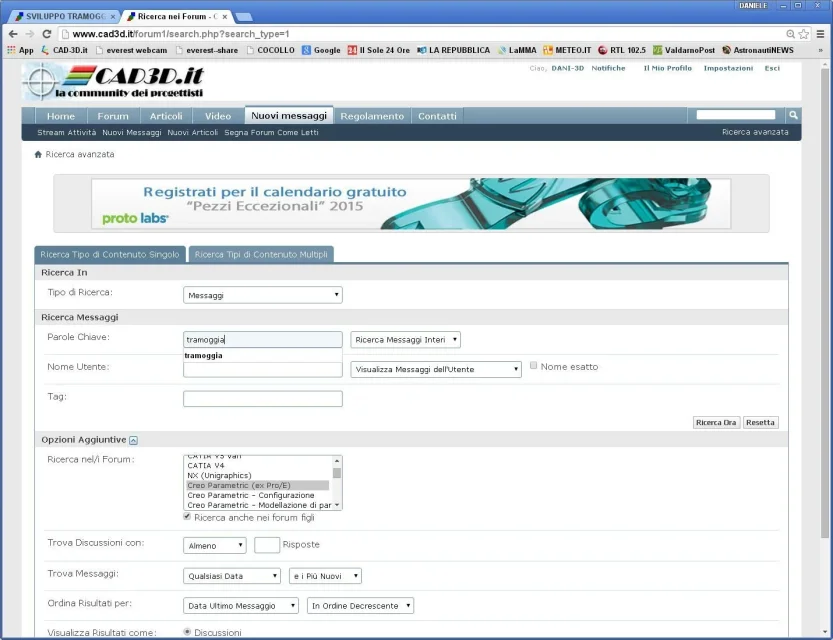Screen dimensions: 833x640
Task: Close the SVILUPPO TRAMOGGIA tab
Action: (x=113, y=16)
